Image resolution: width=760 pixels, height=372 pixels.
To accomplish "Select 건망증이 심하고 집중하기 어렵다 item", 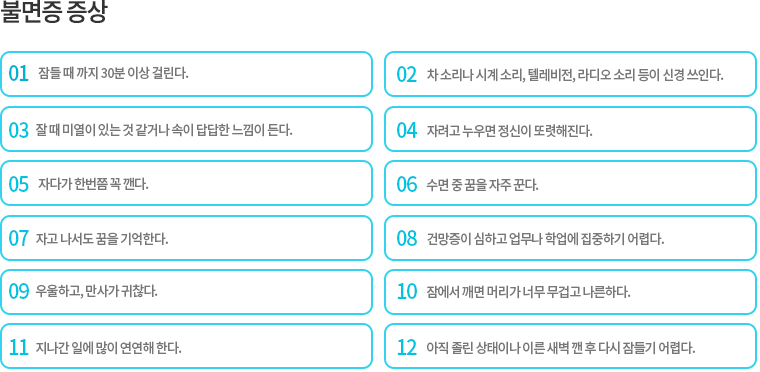I will pyautogui.click(x=570, y=238).
